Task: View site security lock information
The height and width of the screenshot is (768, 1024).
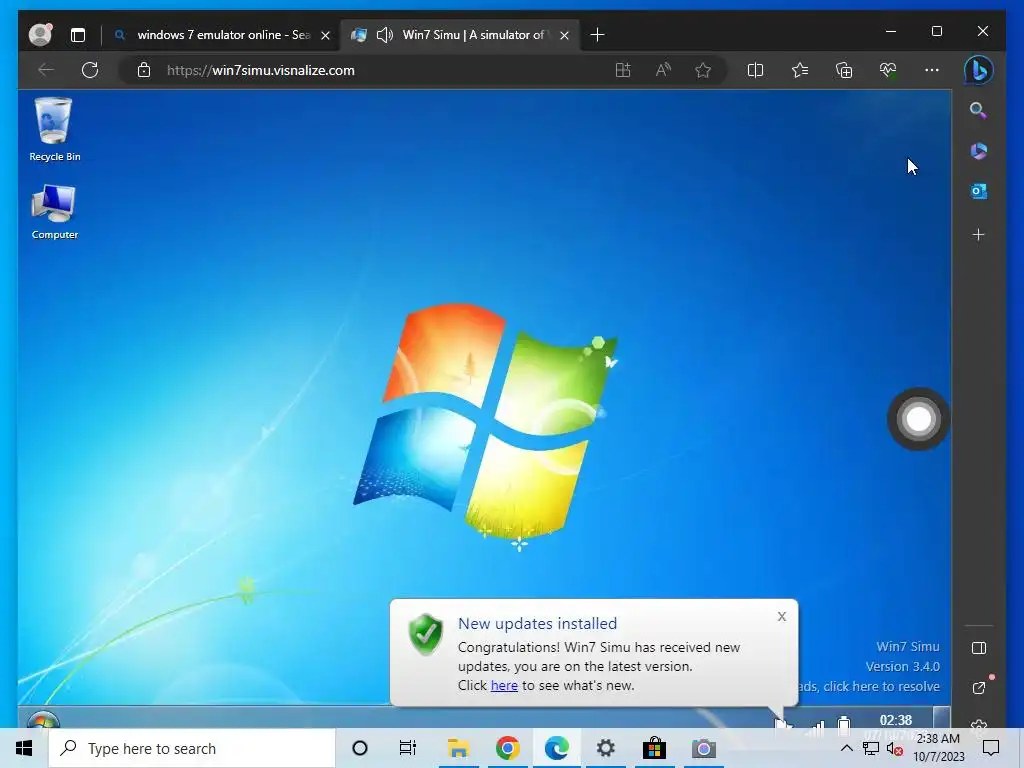Action: pyautogui.click(x=144, y=70)
